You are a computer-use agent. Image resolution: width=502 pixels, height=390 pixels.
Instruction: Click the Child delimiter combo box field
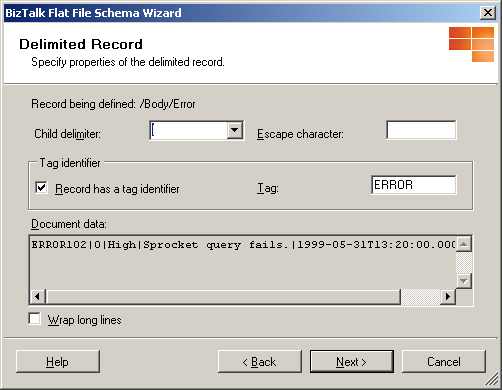197,130
